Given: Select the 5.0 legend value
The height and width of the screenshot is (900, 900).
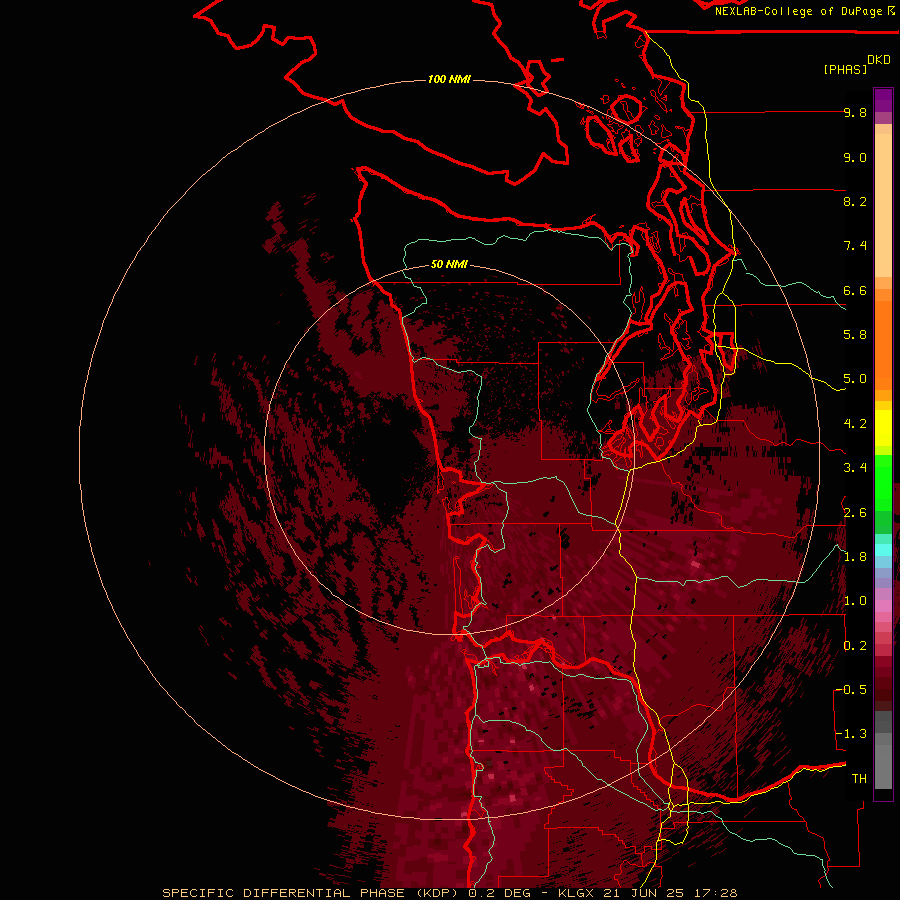Looking at the screenshot, I should [x=855, y=379].
